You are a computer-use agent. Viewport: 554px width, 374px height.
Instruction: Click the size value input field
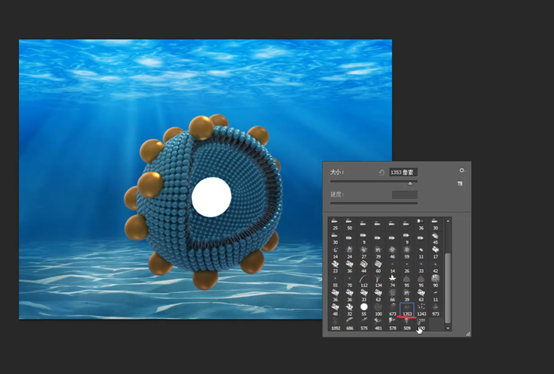[x=403, y=172]
